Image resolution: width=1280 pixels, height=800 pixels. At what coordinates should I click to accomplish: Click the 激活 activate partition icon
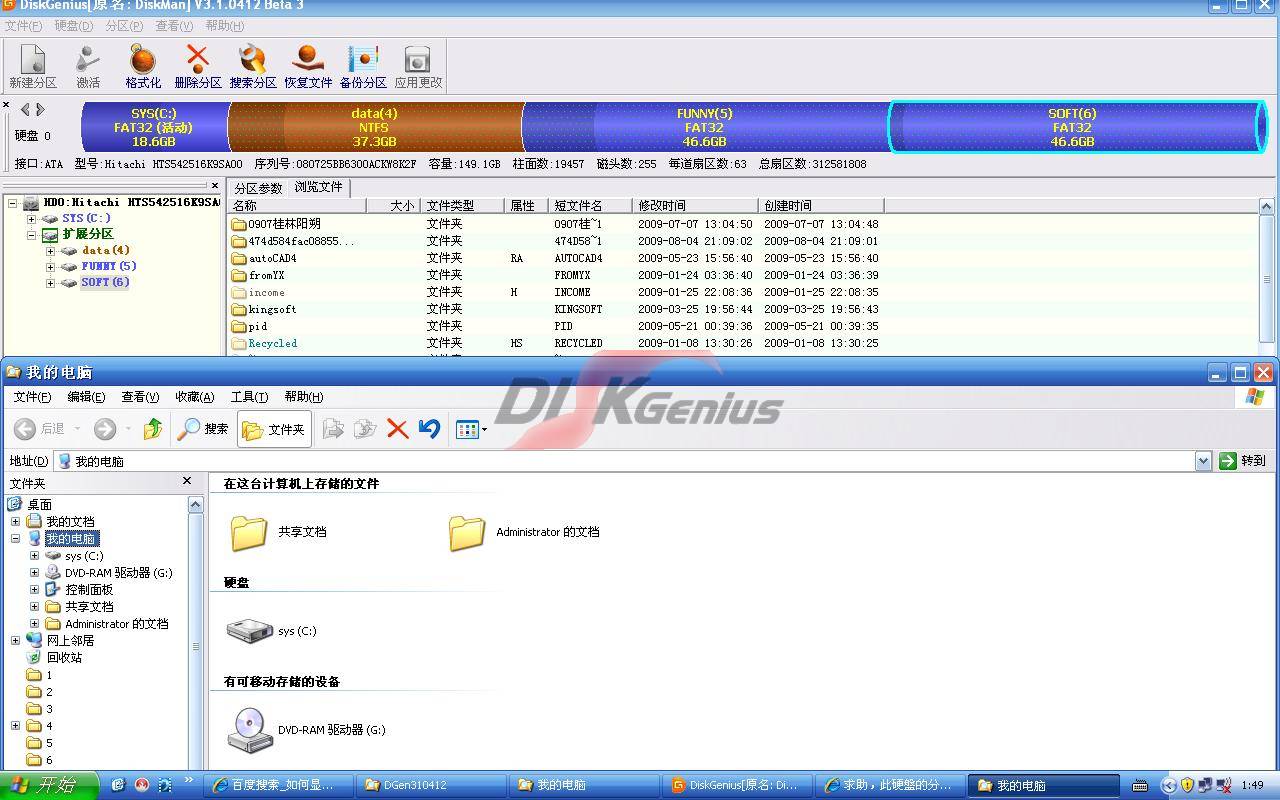[88, 66]
